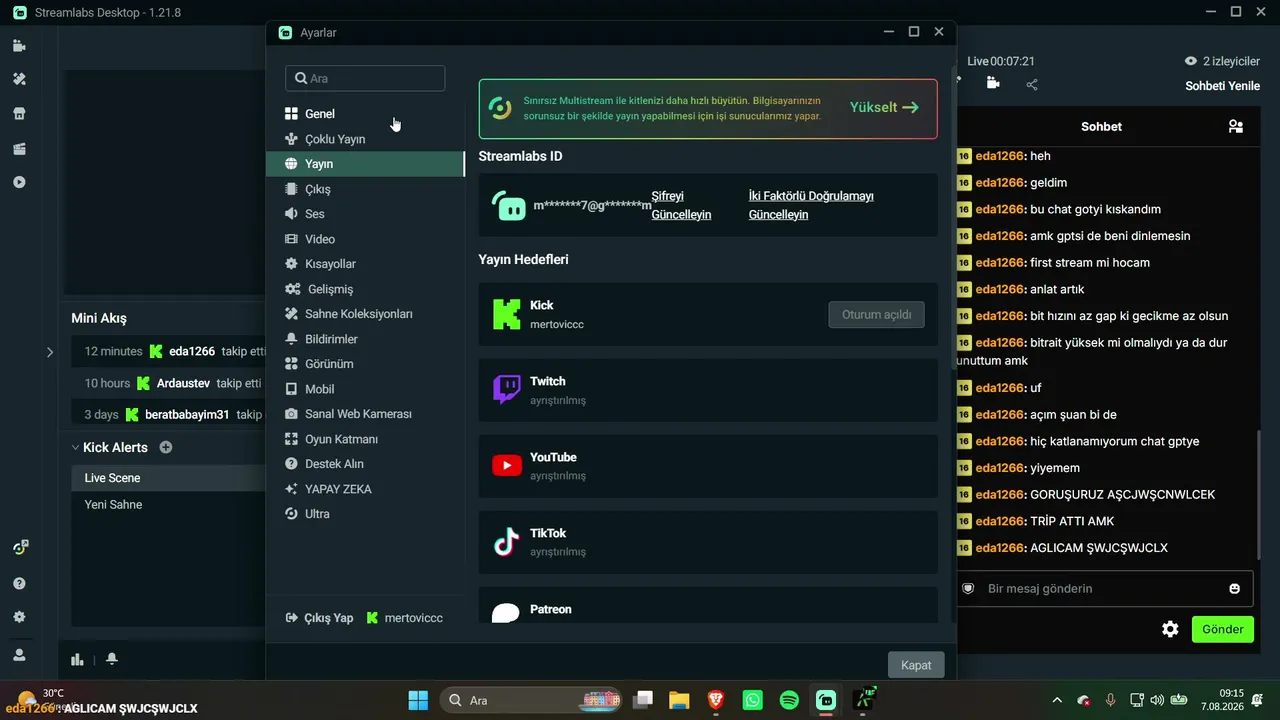Open the Çoklu Yayın settings section
This screenshot has width=1280, height=720.
365,139
